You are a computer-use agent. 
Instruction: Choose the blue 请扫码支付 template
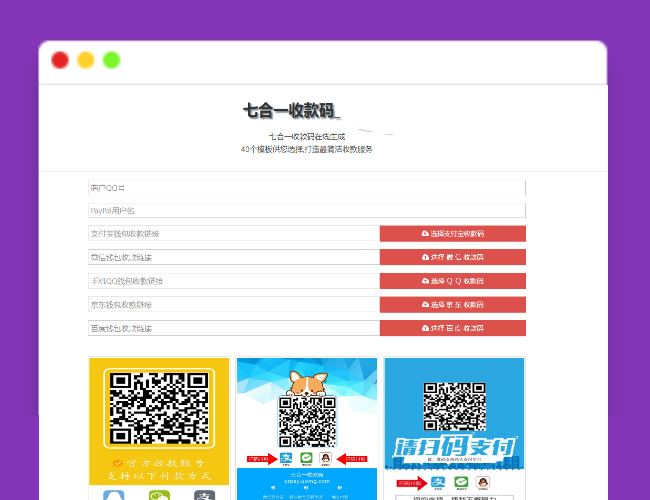pos(454,428)
